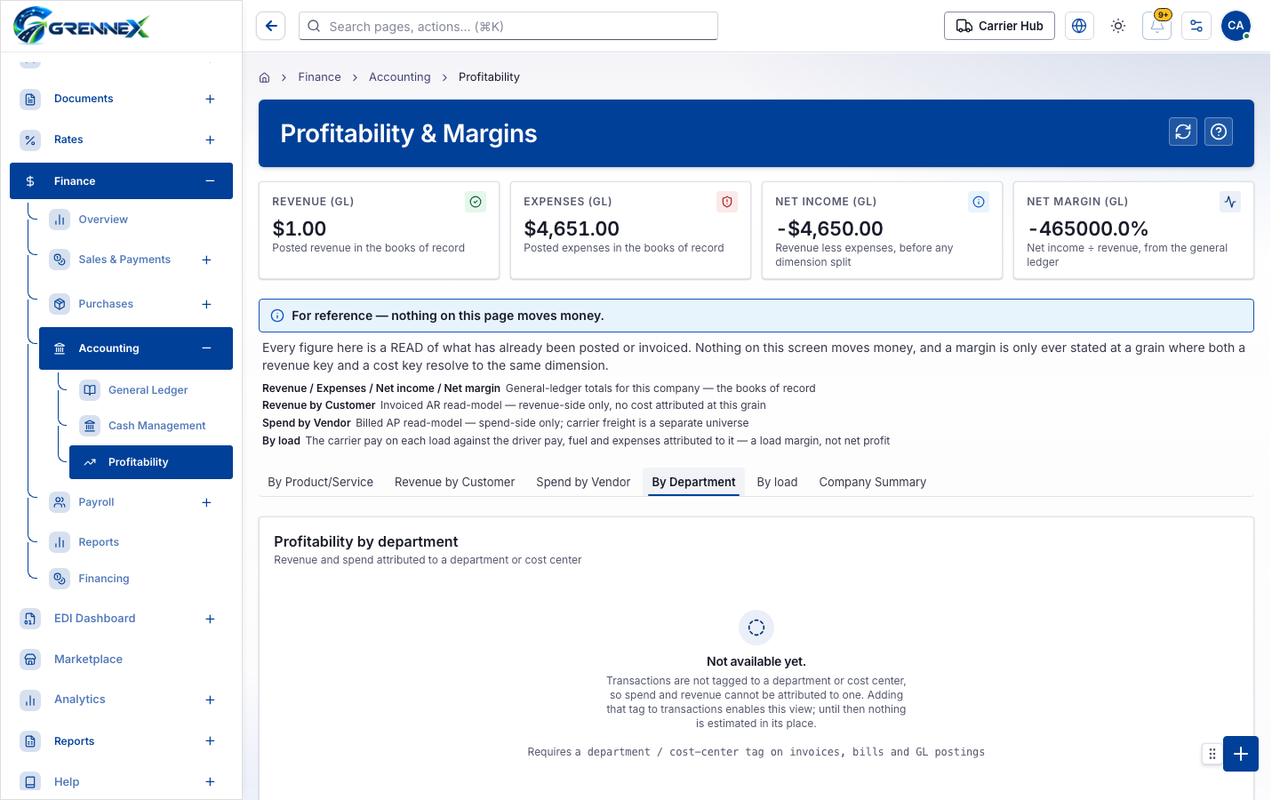1280x800 pixels.
Task: Collapse the Finance sidebar section
Action: [210, 181]
